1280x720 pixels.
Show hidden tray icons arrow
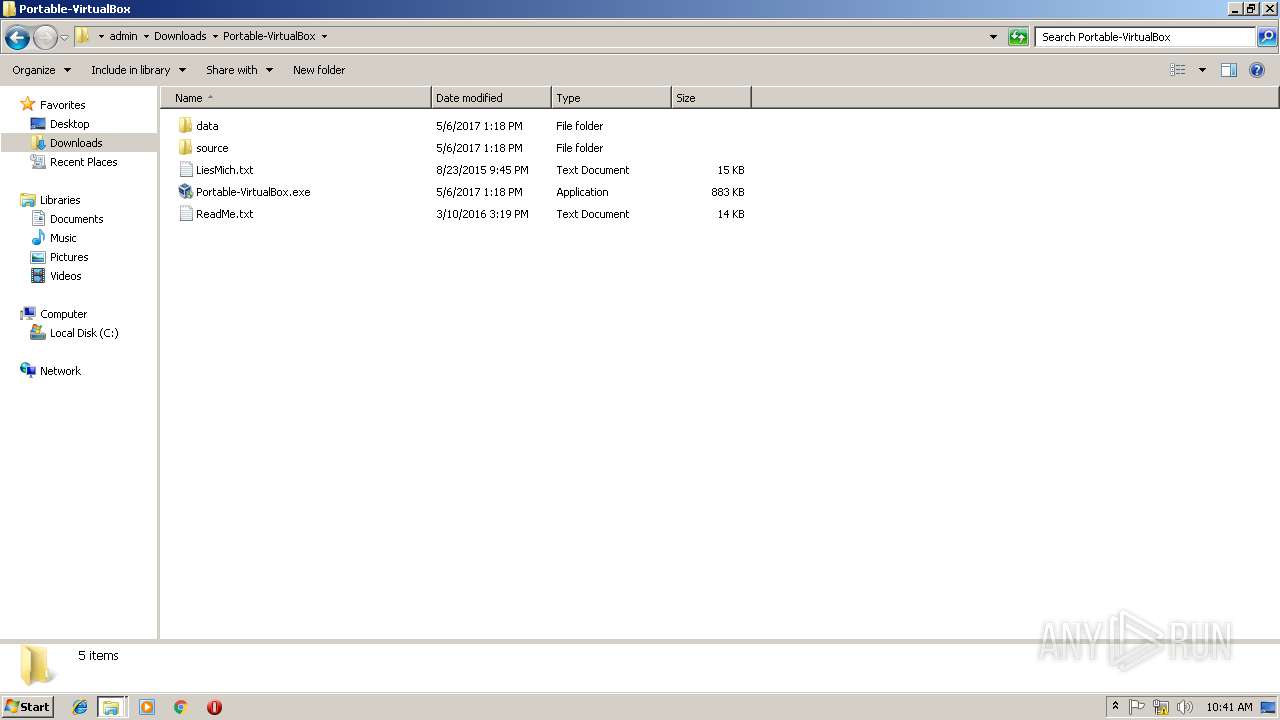[x=1115, y=707]
